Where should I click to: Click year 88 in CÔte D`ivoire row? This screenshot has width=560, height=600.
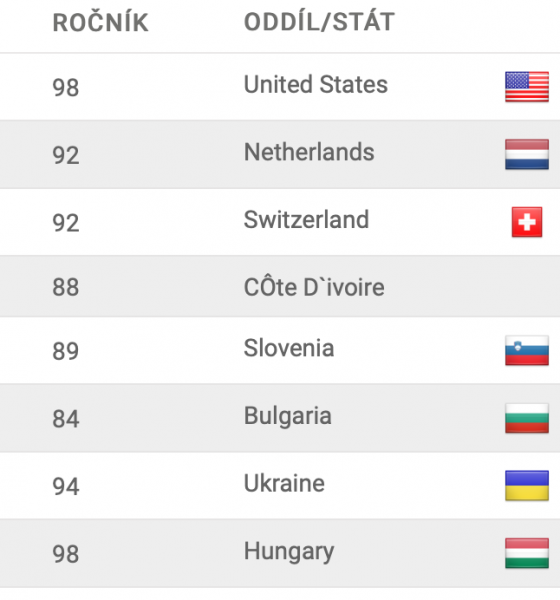point(65,287)
